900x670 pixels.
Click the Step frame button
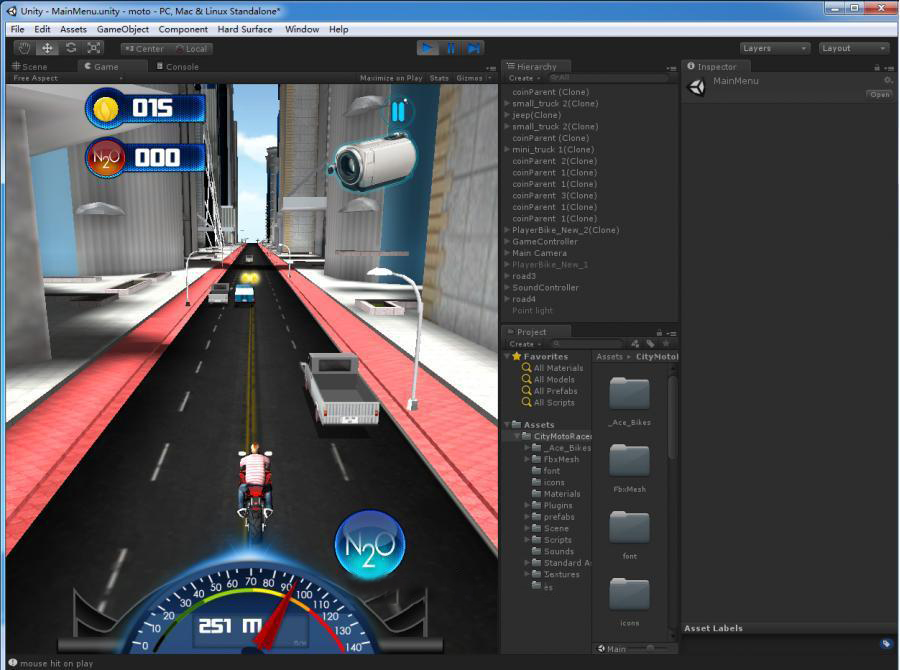point(474,48)
